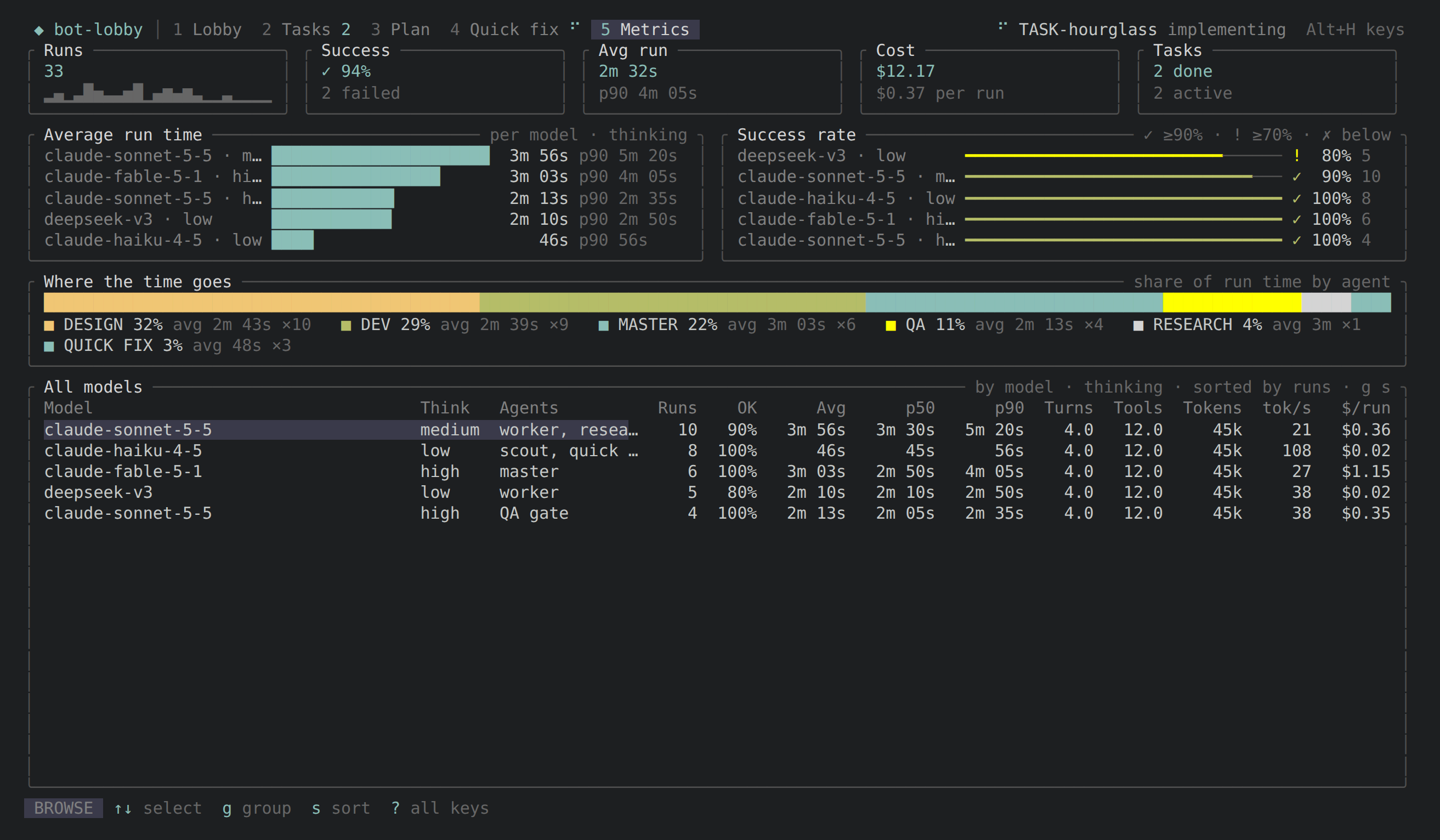Click the DESIGN orange legend swatch
Screen dimensions: 1440x840
(49, 326)
